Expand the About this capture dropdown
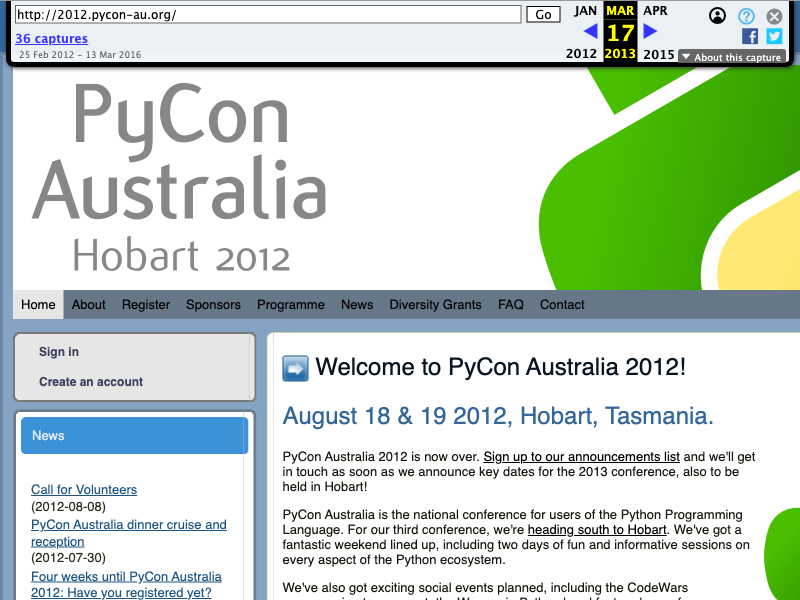 tap(732, 57)
